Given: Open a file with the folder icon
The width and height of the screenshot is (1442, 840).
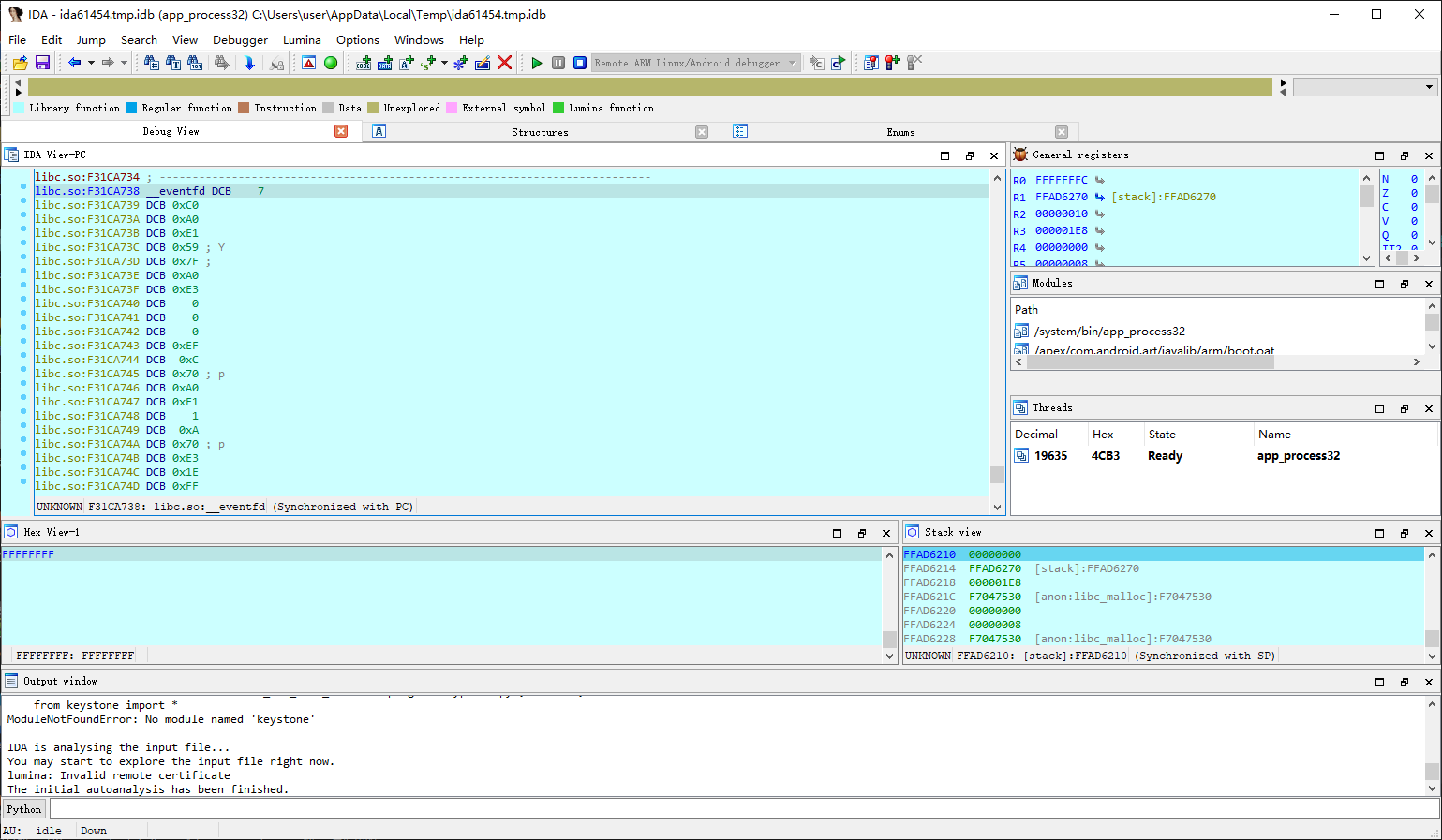Looking at the screenshot, I should (x=20, y=63).
